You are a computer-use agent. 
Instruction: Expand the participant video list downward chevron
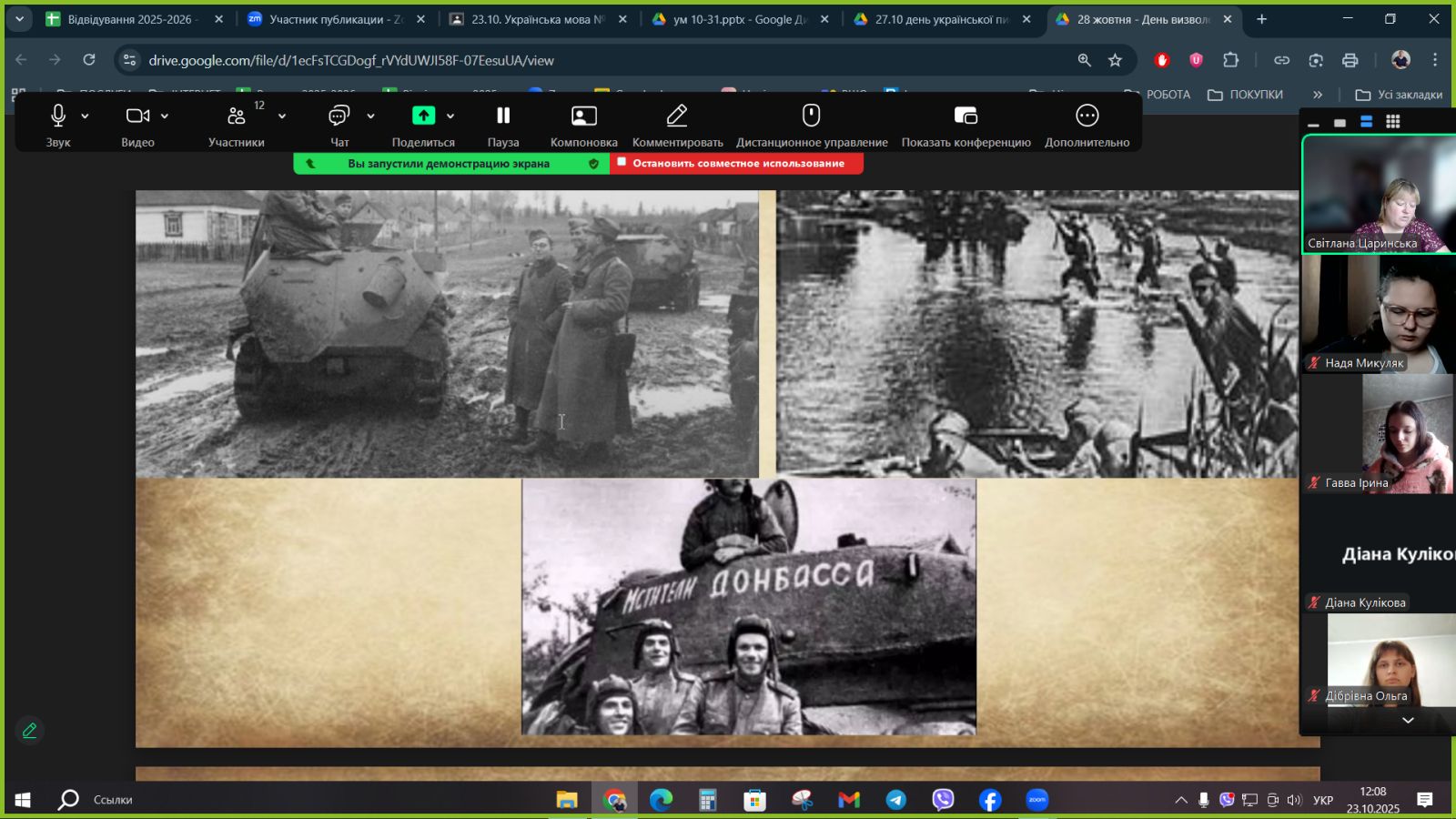[1408, 720]
